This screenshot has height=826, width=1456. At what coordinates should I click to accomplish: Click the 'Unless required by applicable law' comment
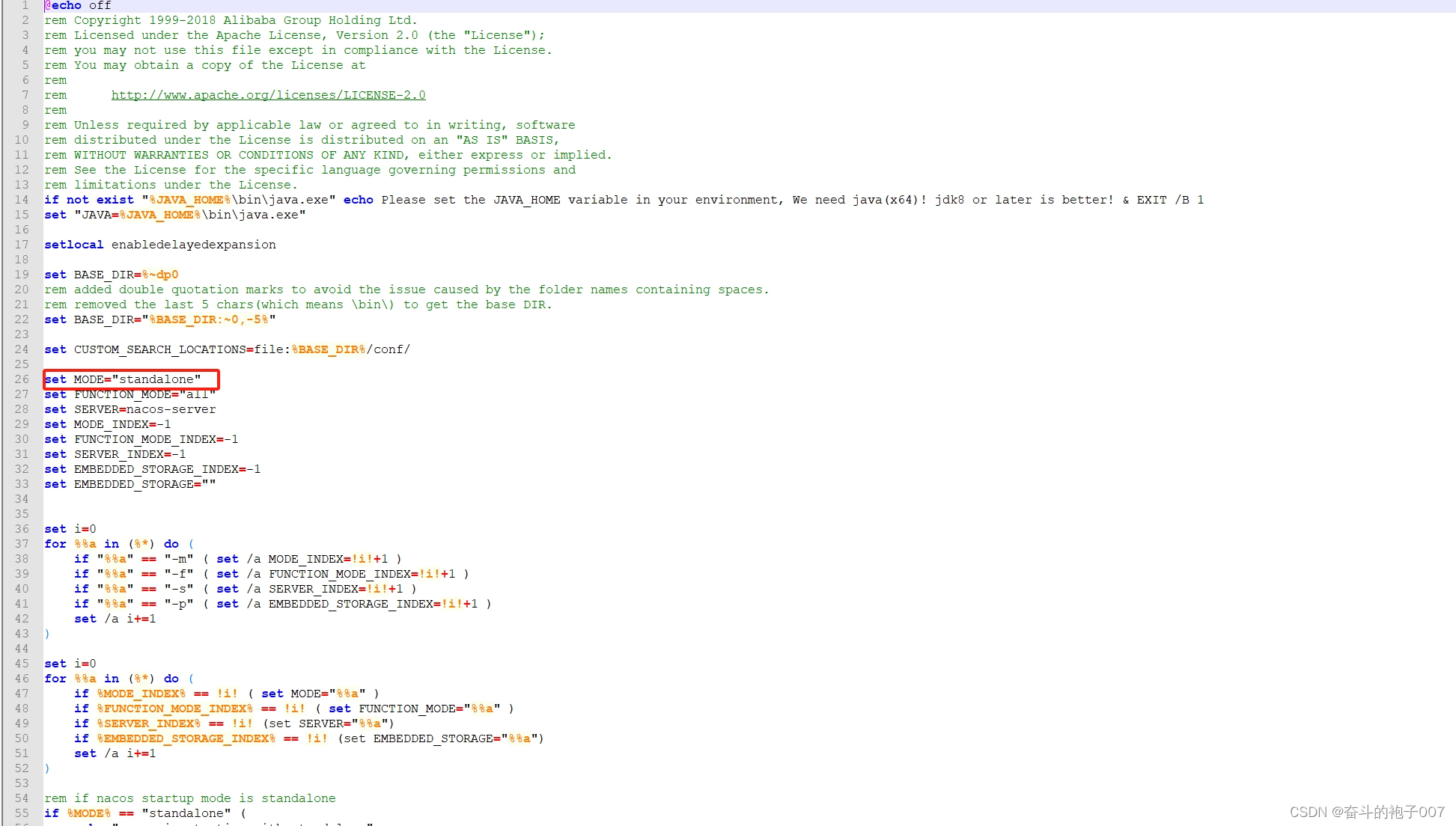309,125
